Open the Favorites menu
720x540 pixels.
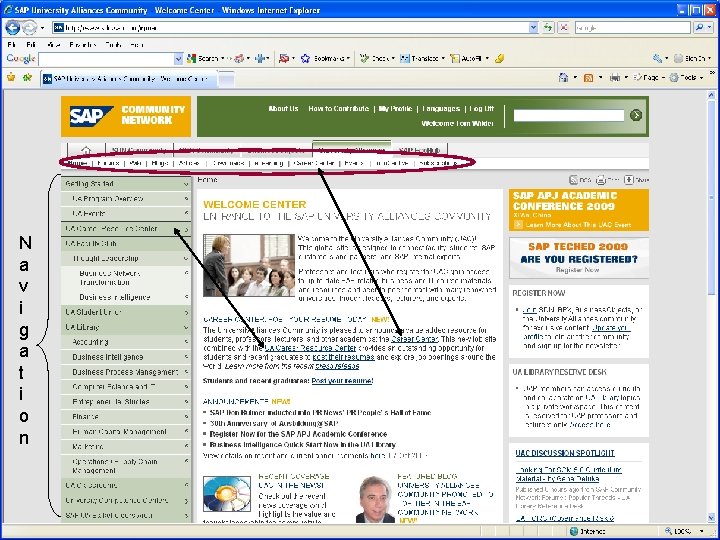coord(83,45)
